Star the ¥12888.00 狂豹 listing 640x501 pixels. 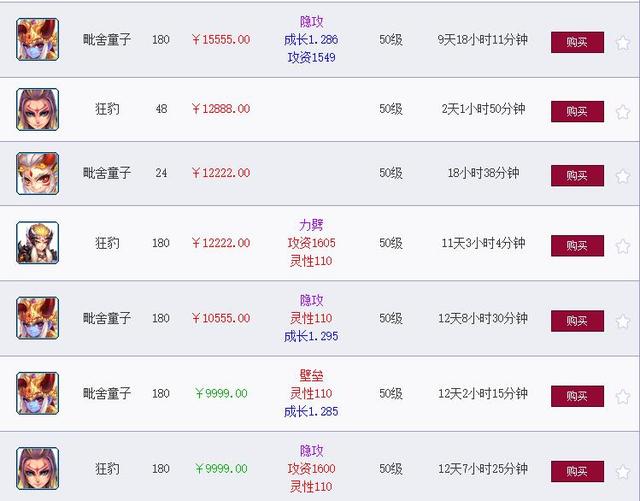(623, 111)
